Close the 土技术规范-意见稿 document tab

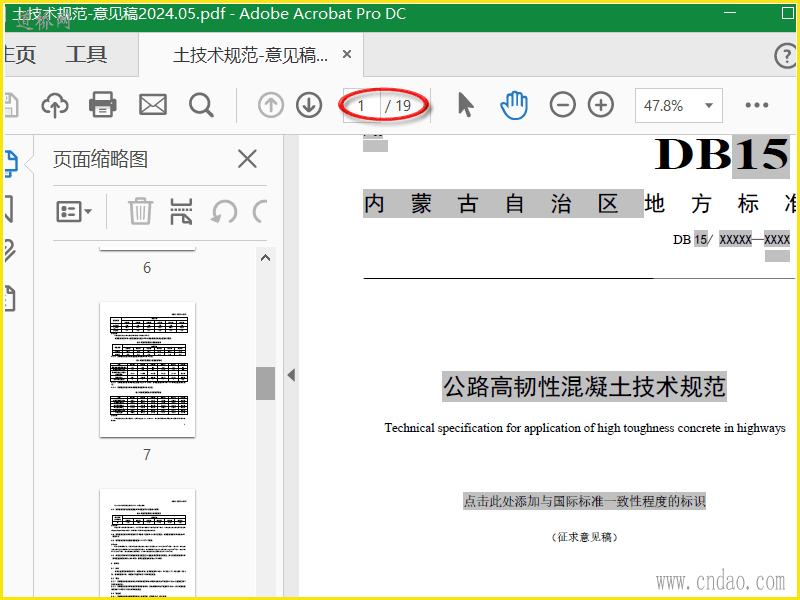(x=347, y=54)
